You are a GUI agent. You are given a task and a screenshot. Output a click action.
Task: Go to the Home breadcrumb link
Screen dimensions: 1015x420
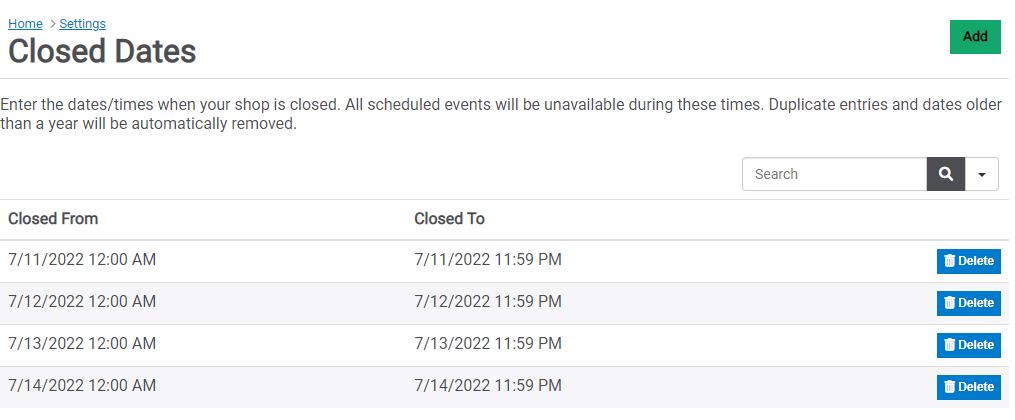pos(25,24)
